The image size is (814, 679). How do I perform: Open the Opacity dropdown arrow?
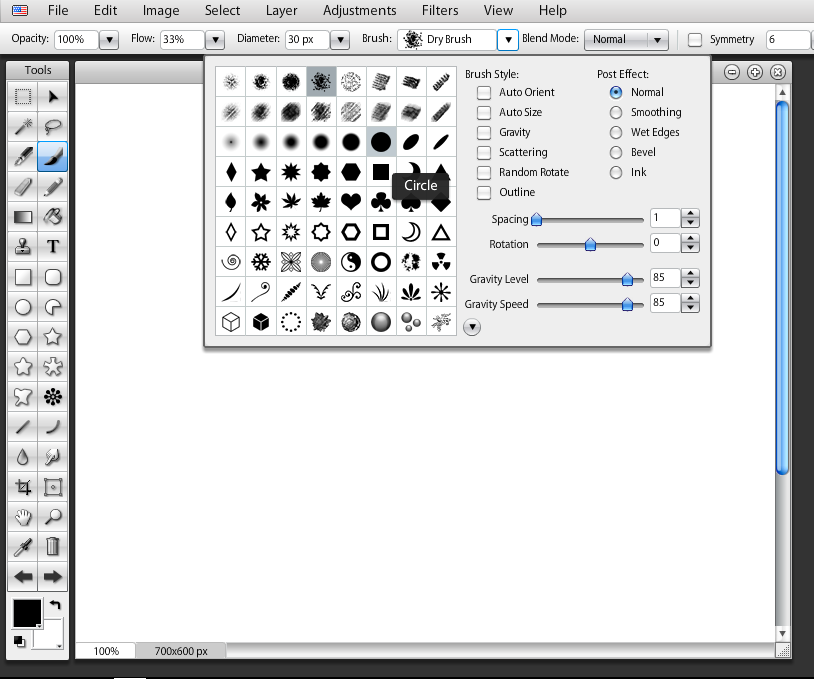tap(109, 39)
